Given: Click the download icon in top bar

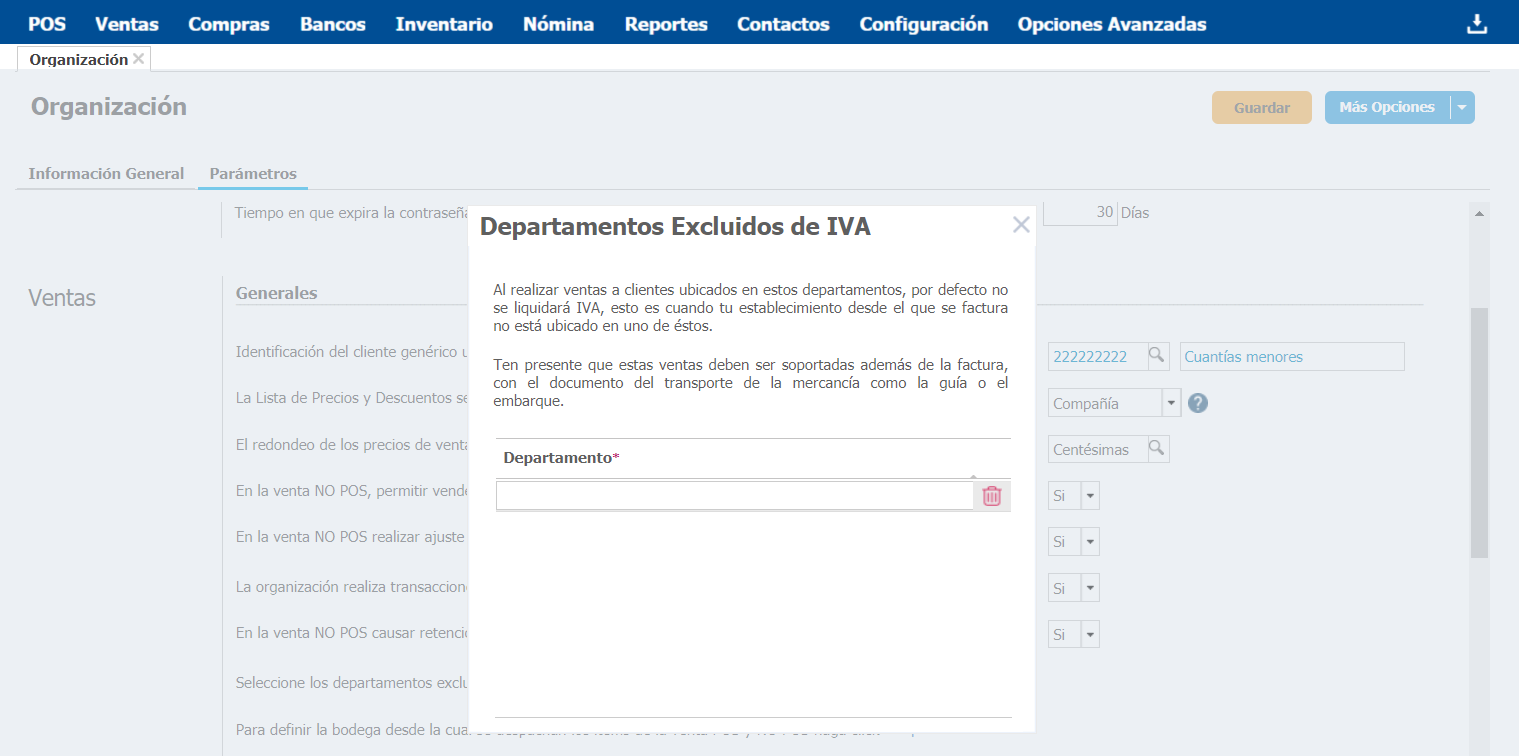Looking at the screenshot, I should [x=1476, y=25].
